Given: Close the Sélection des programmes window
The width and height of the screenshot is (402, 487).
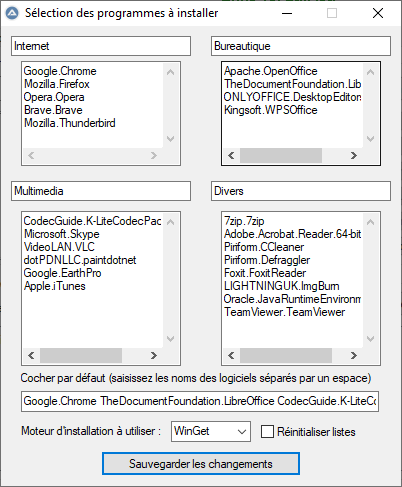Looking at the screenshot, I should 378,13.
